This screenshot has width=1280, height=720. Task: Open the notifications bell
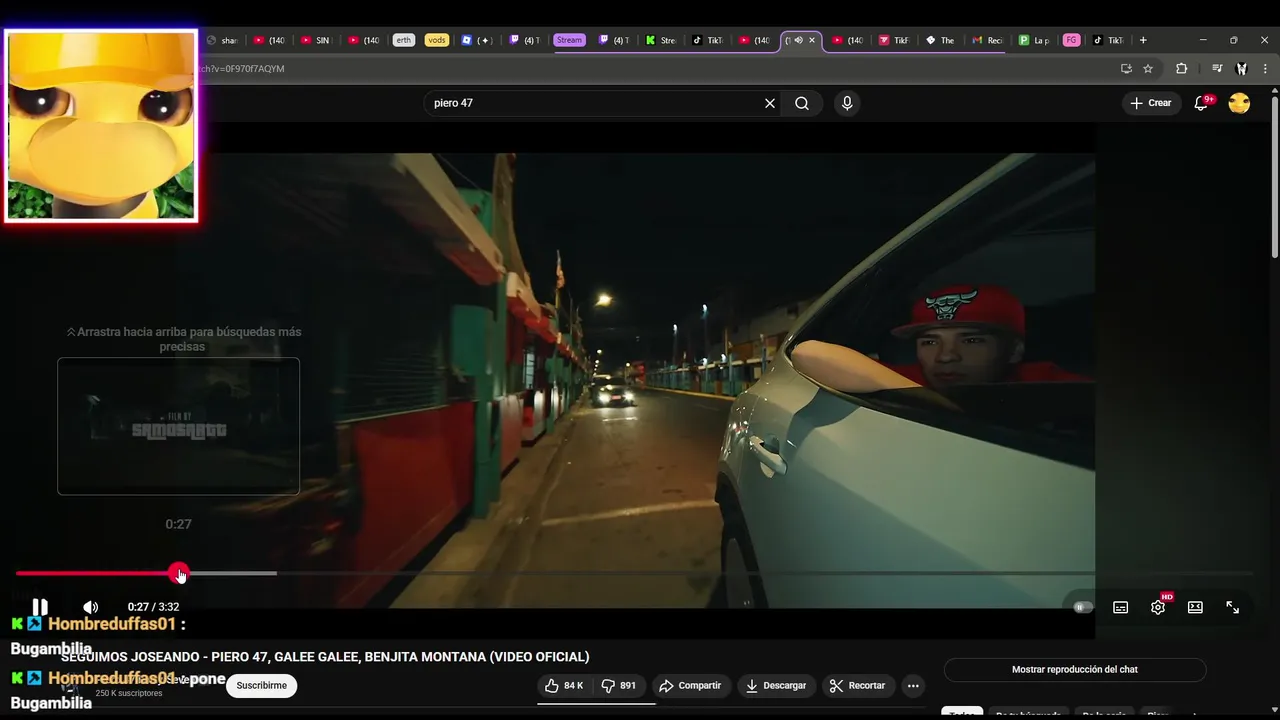(1201, 103)
